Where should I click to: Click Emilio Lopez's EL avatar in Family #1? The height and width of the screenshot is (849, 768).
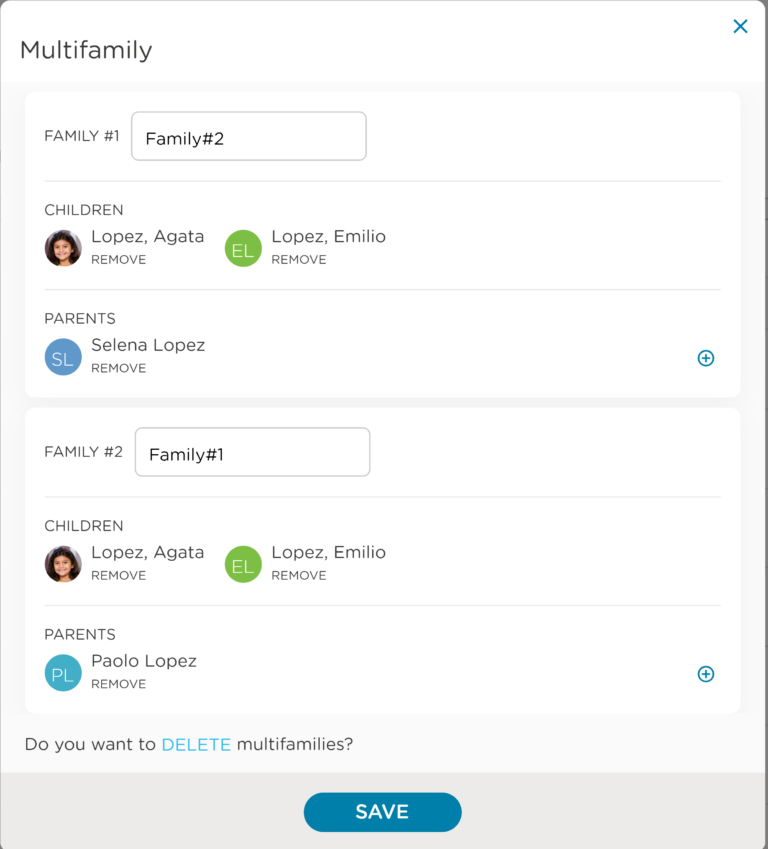243,248
